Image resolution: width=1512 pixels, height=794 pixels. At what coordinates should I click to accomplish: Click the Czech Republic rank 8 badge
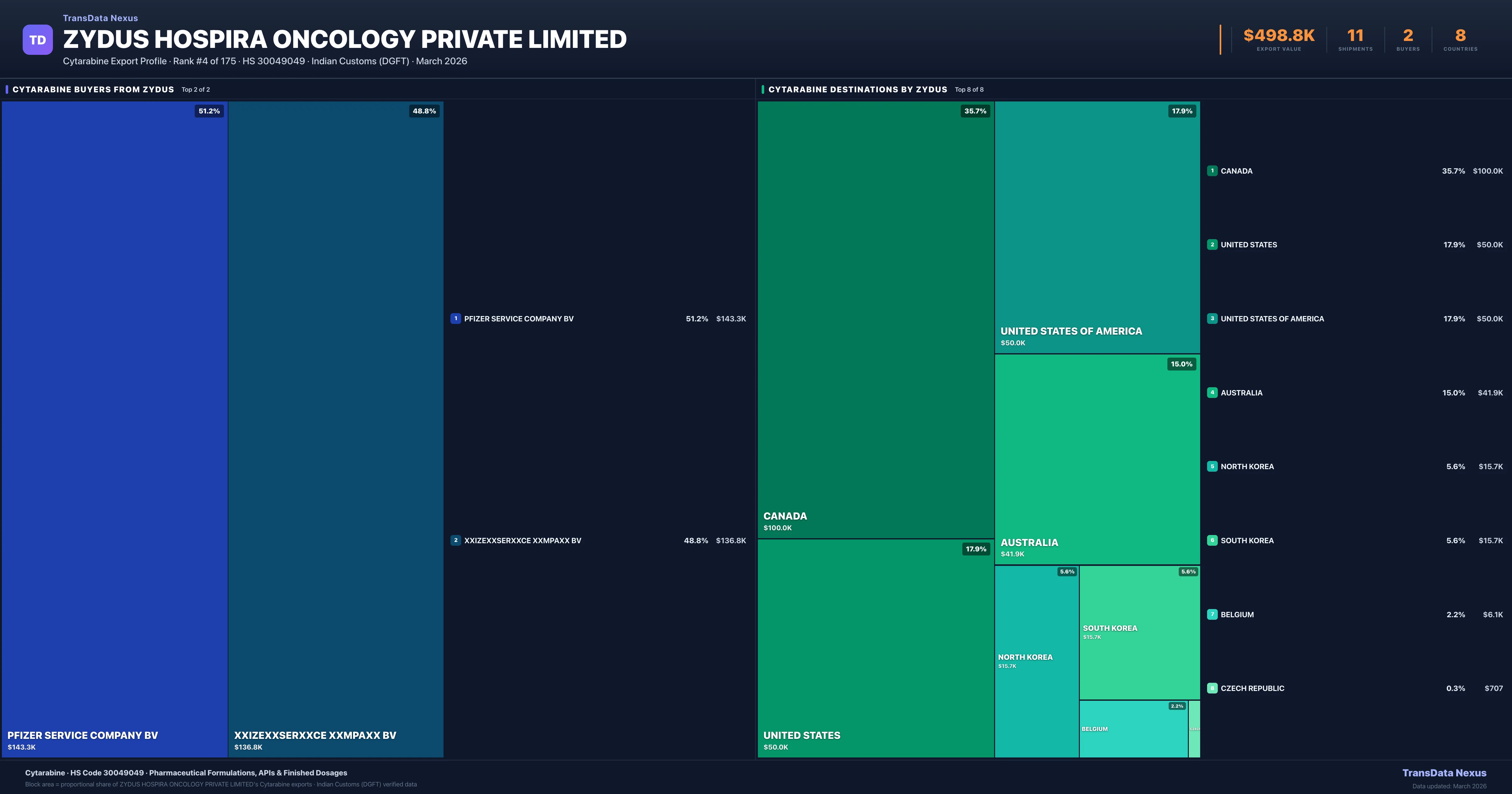(x=1212, y=688)
